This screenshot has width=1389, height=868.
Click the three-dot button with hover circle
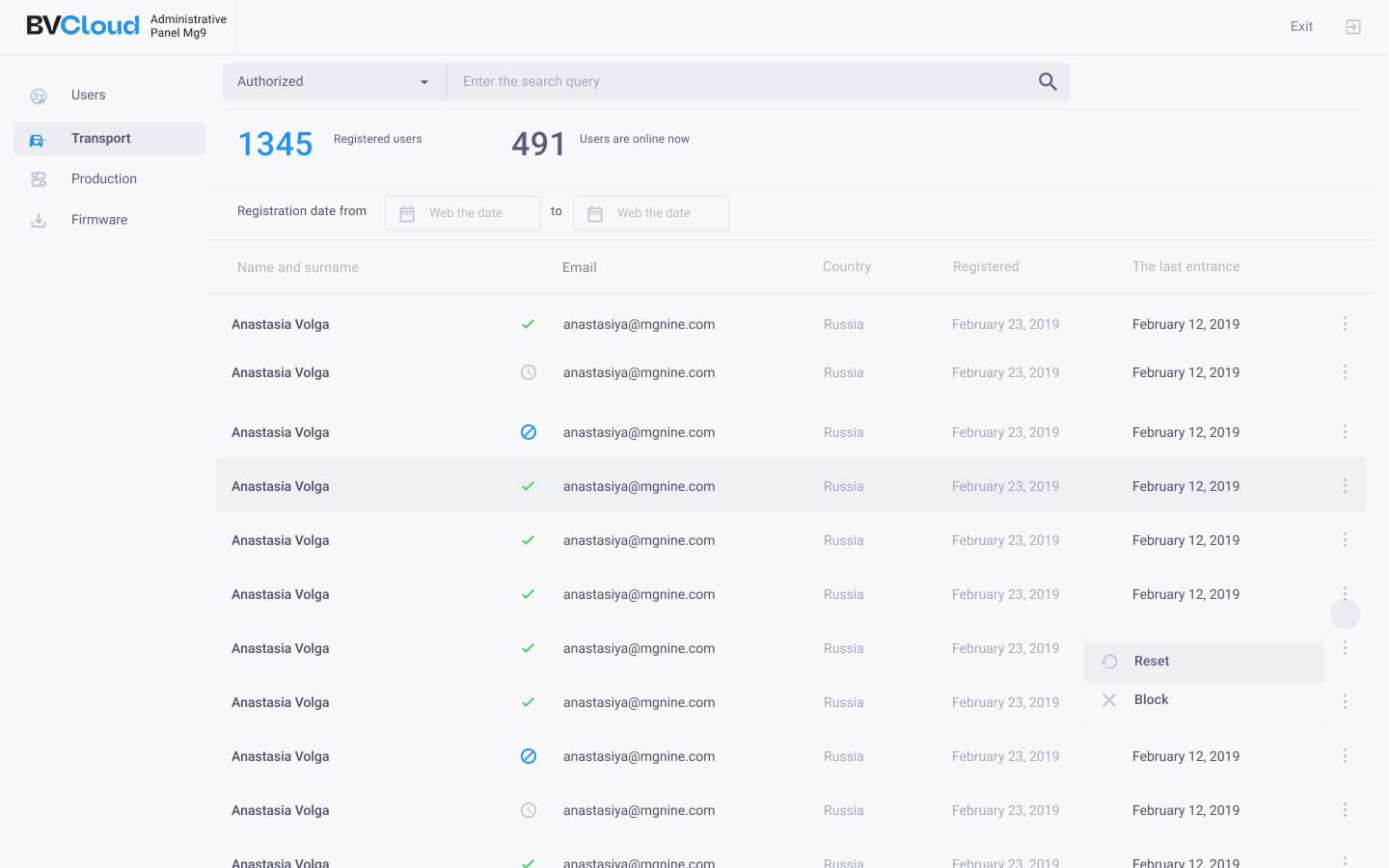click(1345, 594)
